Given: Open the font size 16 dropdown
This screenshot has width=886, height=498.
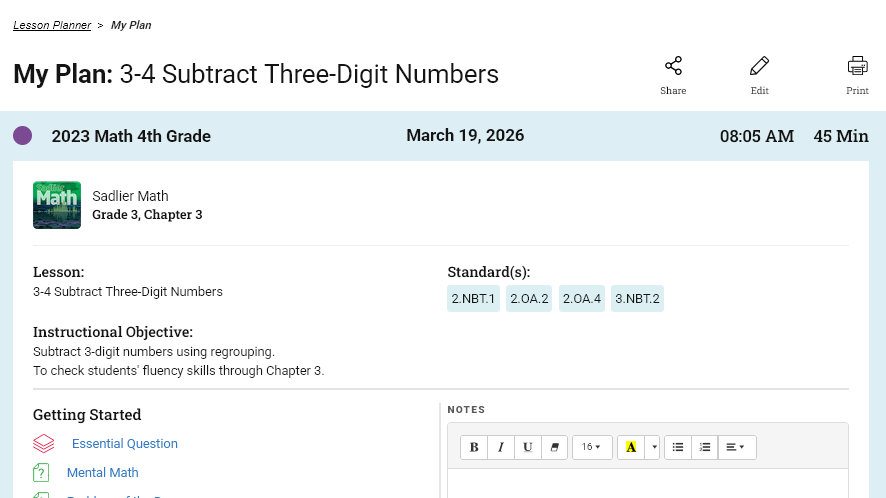Looking at the screenshot, I should tap(592, 447).
